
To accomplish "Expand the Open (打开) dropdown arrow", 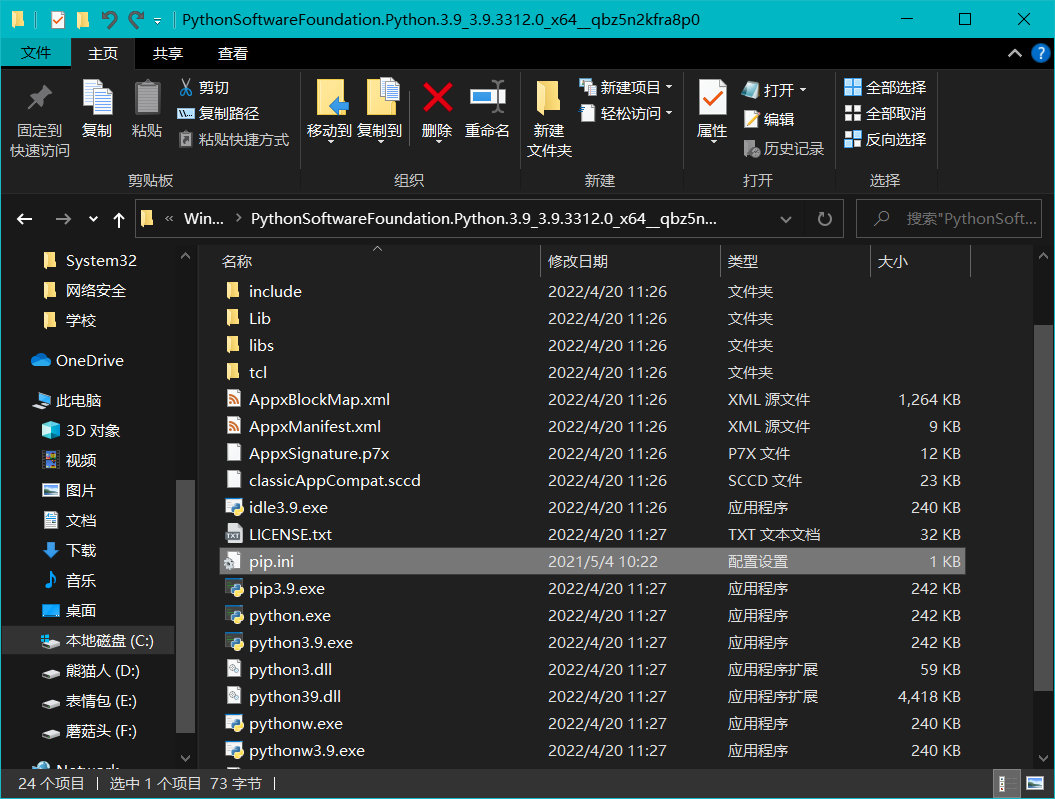I will [803, 90].
